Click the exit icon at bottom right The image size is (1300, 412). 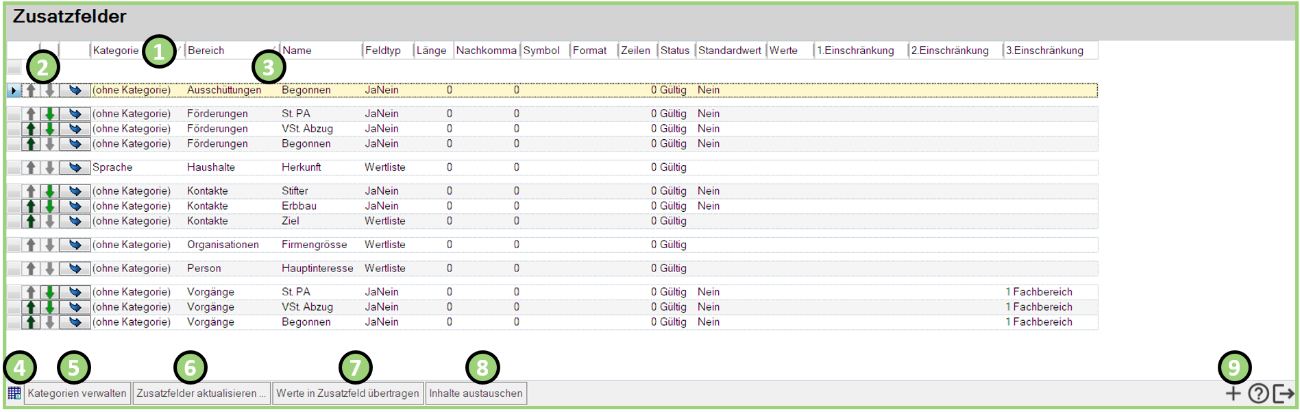pyautogui.click(x=1284, y=394)
